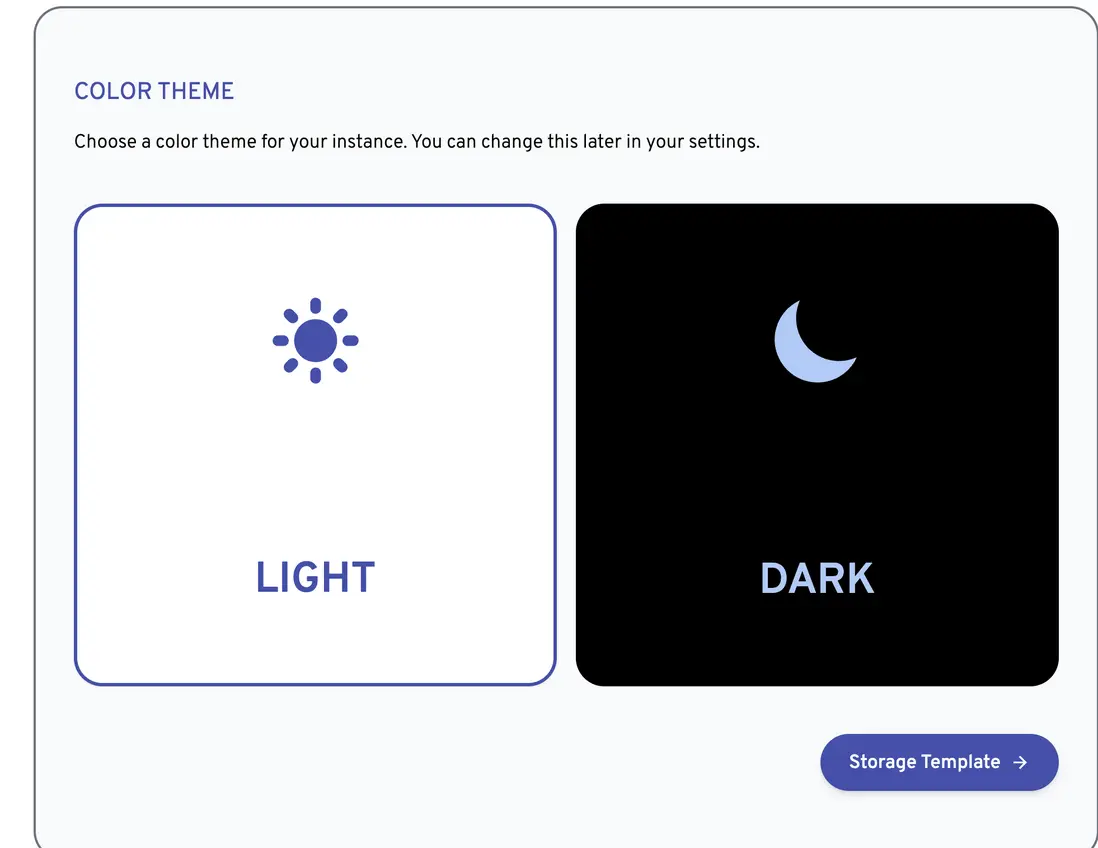Click the crescent moon icon
This screenshot has height=848, width=1098.
812,342
